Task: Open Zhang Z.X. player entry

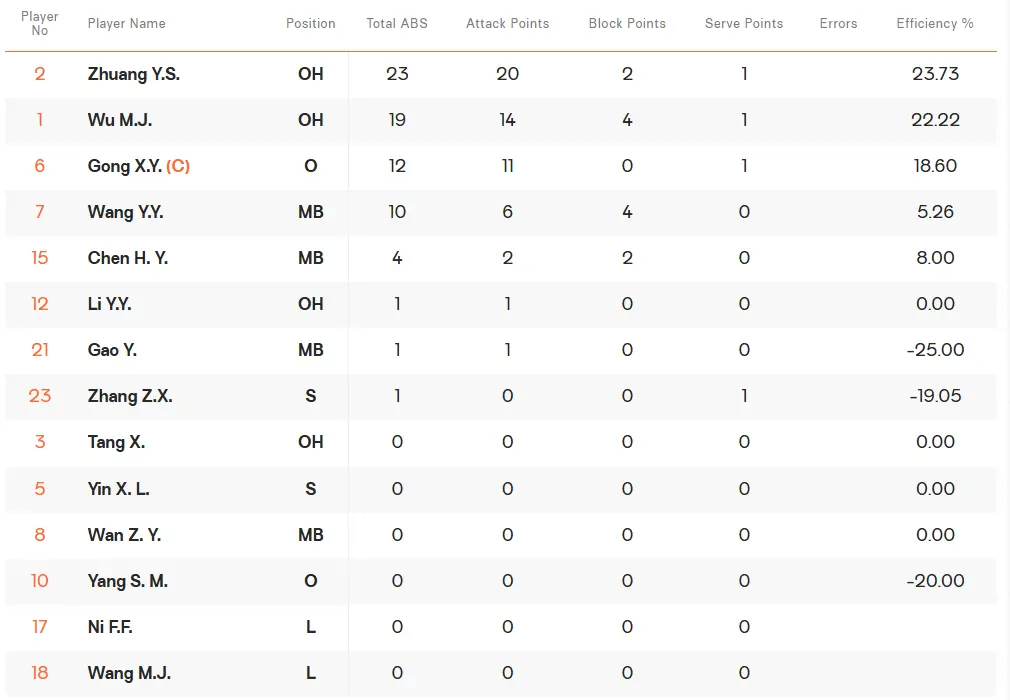Action: [x=130, y=396]
